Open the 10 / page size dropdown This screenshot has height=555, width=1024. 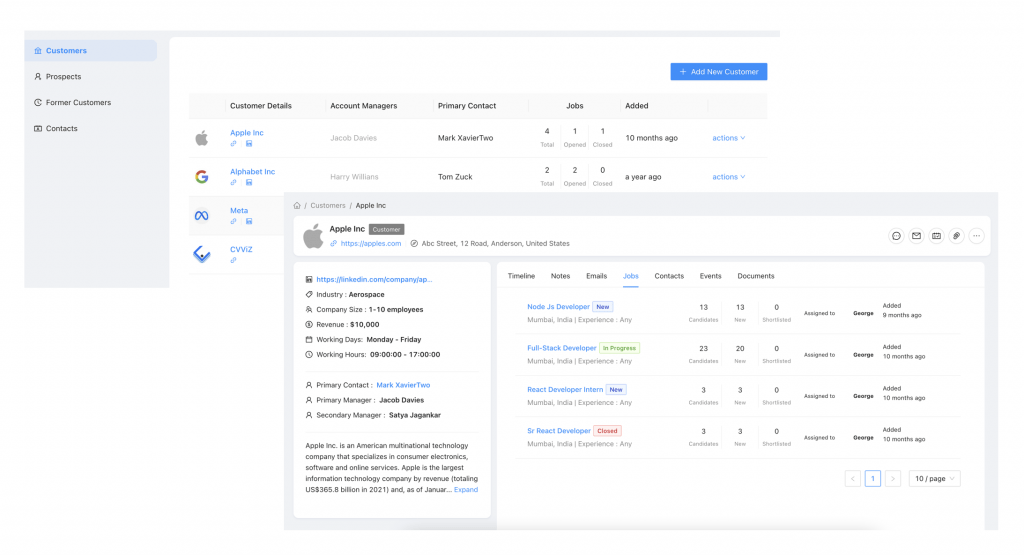935,479
